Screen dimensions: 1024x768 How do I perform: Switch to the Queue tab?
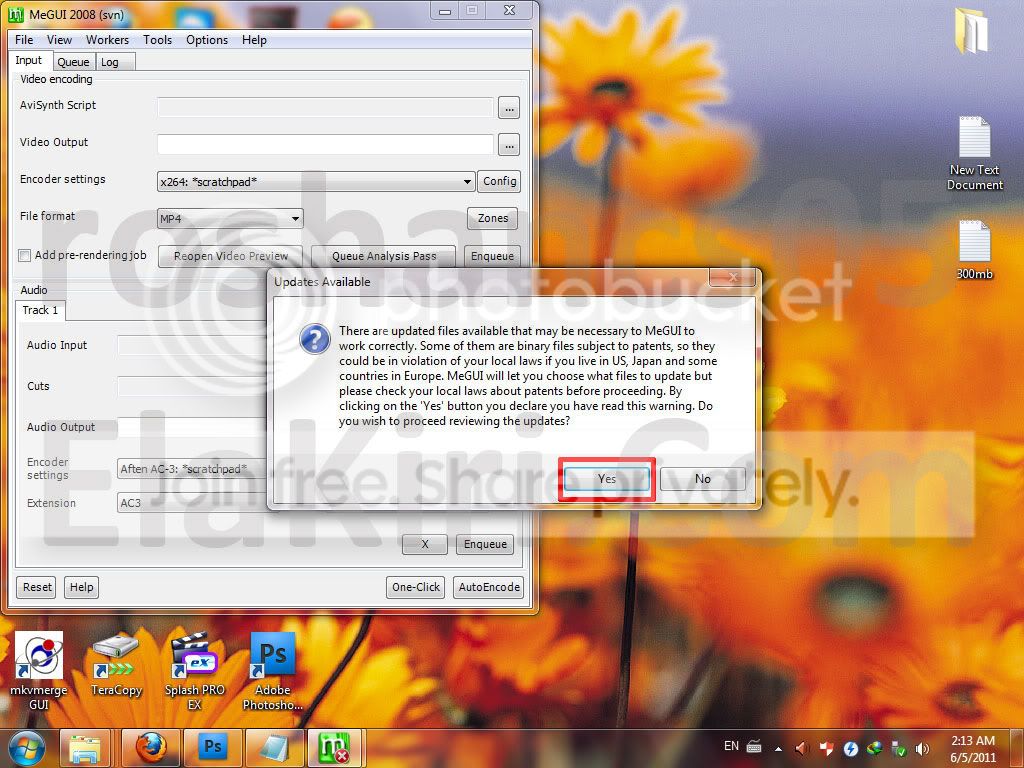click(x=73, y=62)
